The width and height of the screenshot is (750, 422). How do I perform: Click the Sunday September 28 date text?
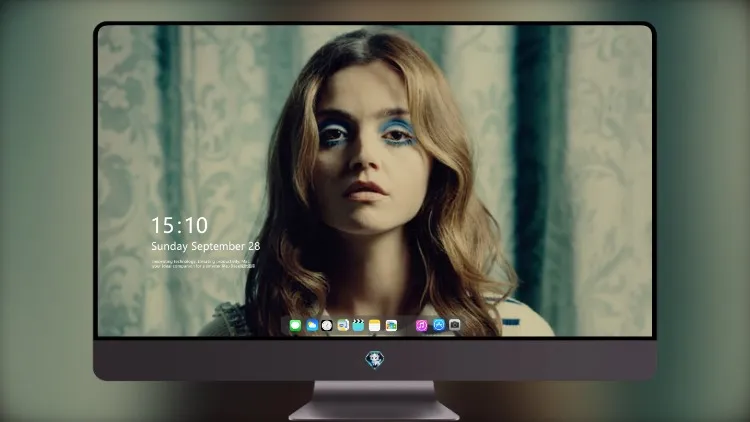coord(206,246)
